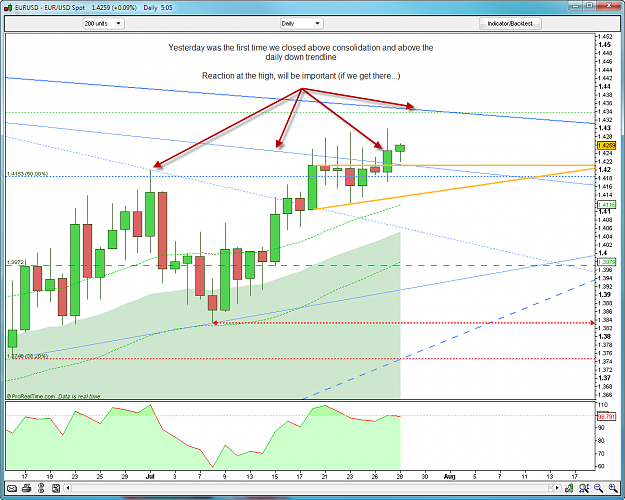625x500 pixels.
Task: Select the green 1.4116 price label
Action: click(606, 205)
